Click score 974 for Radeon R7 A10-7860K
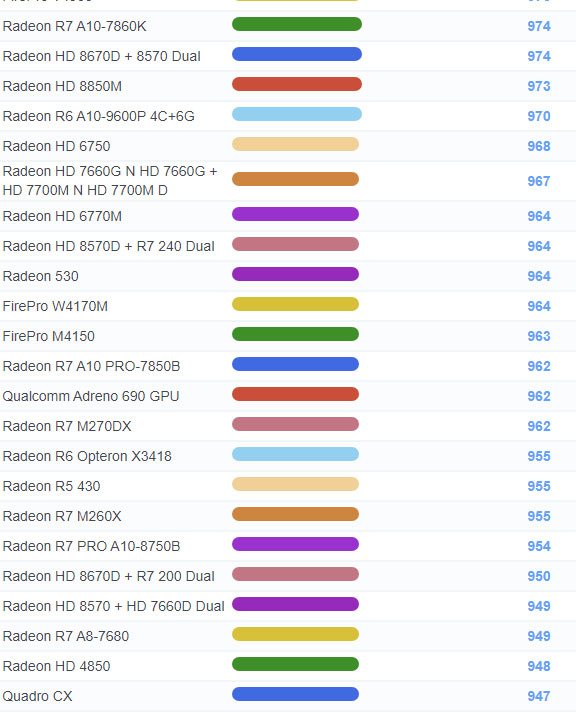576x713 pixels. (539, 26)
